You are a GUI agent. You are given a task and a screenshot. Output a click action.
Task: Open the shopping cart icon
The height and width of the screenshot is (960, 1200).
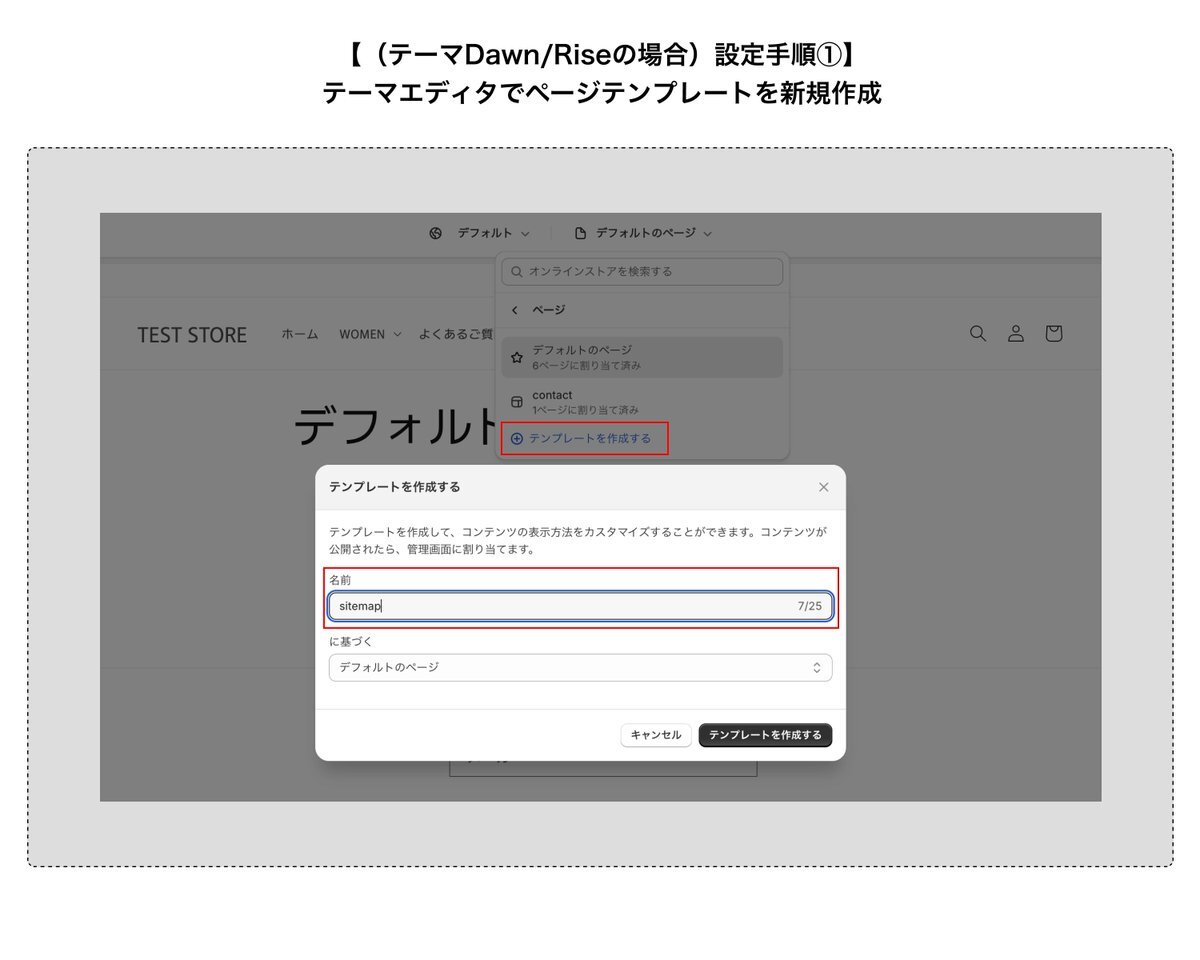point(1053,334)
